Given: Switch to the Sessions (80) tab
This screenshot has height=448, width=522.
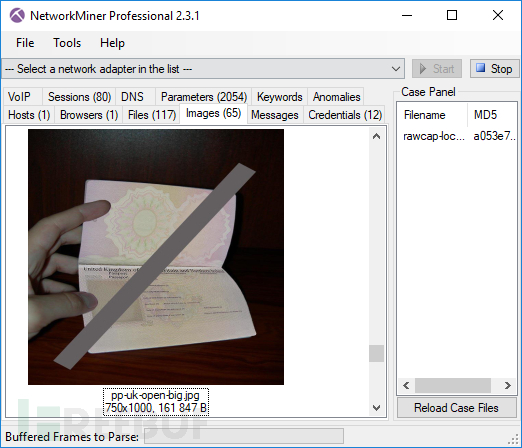Looking at the screenshot, I should 79,97.
